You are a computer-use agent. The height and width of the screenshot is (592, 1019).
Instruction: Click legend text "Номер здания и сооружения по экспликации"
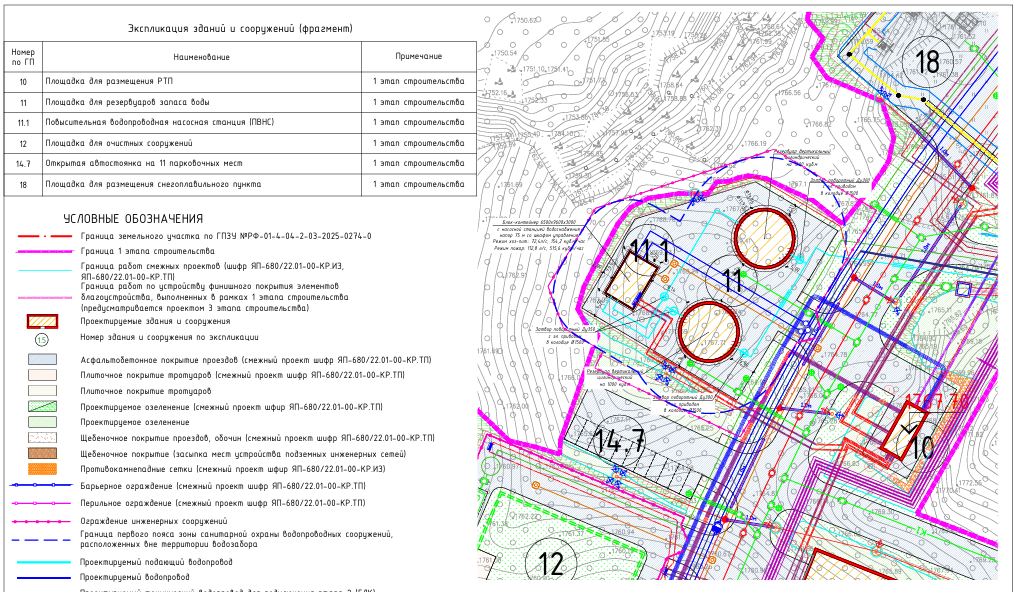170,337
